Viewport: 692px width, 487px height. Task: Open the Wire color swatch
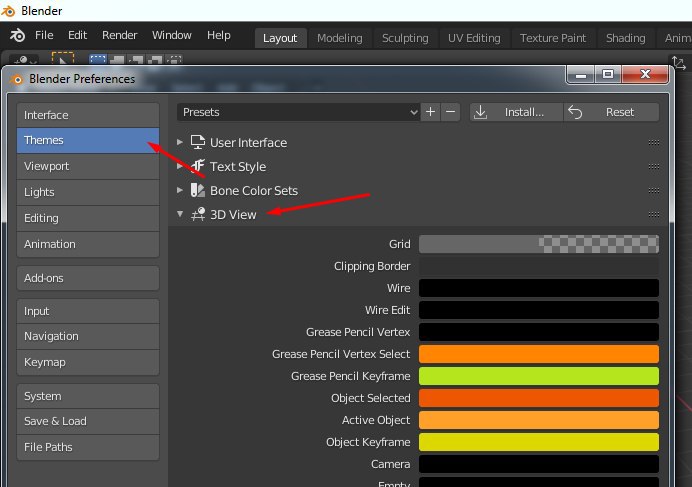(539, 288)
